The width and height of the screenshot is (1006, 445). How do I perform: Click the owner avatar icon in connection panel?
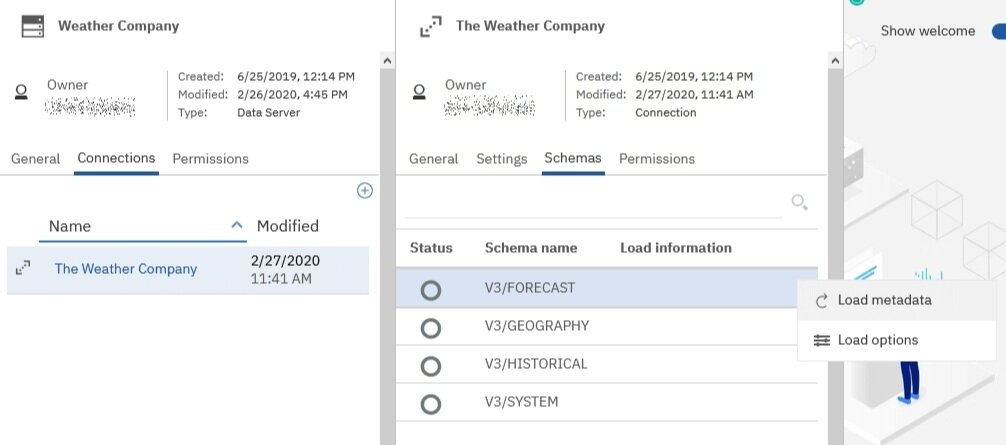419,93
